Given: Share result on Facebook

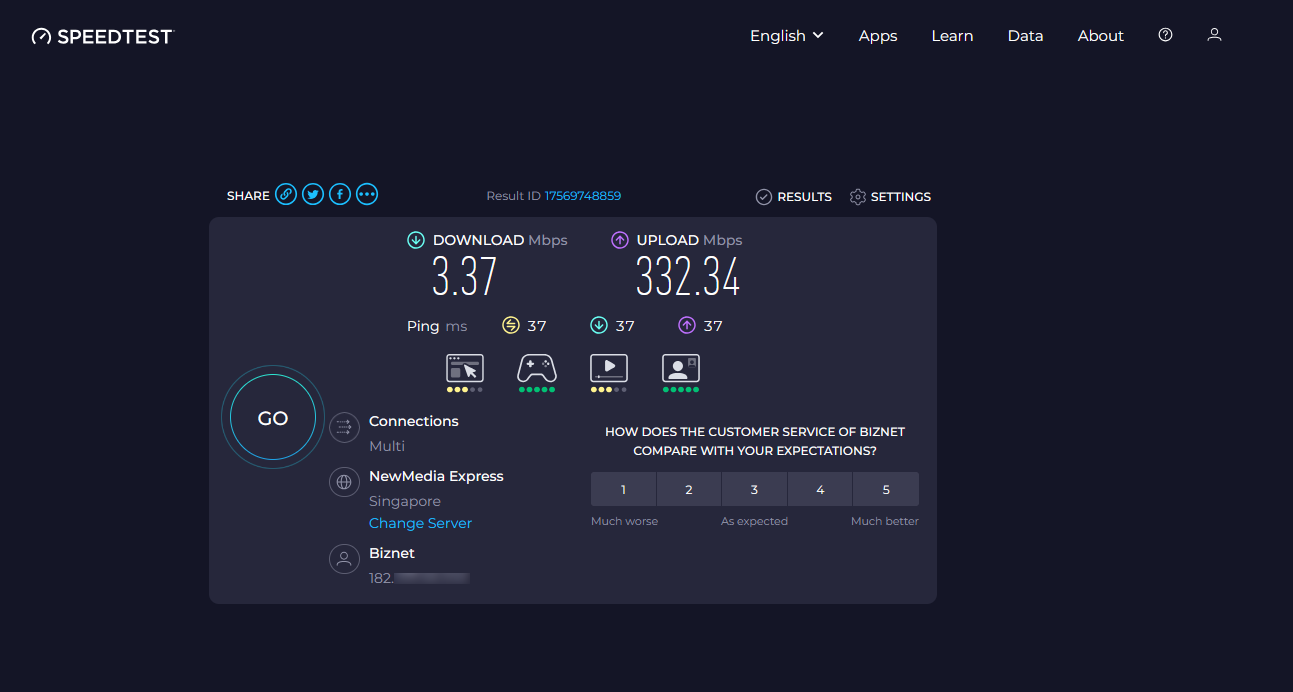Looking at the screenshot, I should pos(340,195).
